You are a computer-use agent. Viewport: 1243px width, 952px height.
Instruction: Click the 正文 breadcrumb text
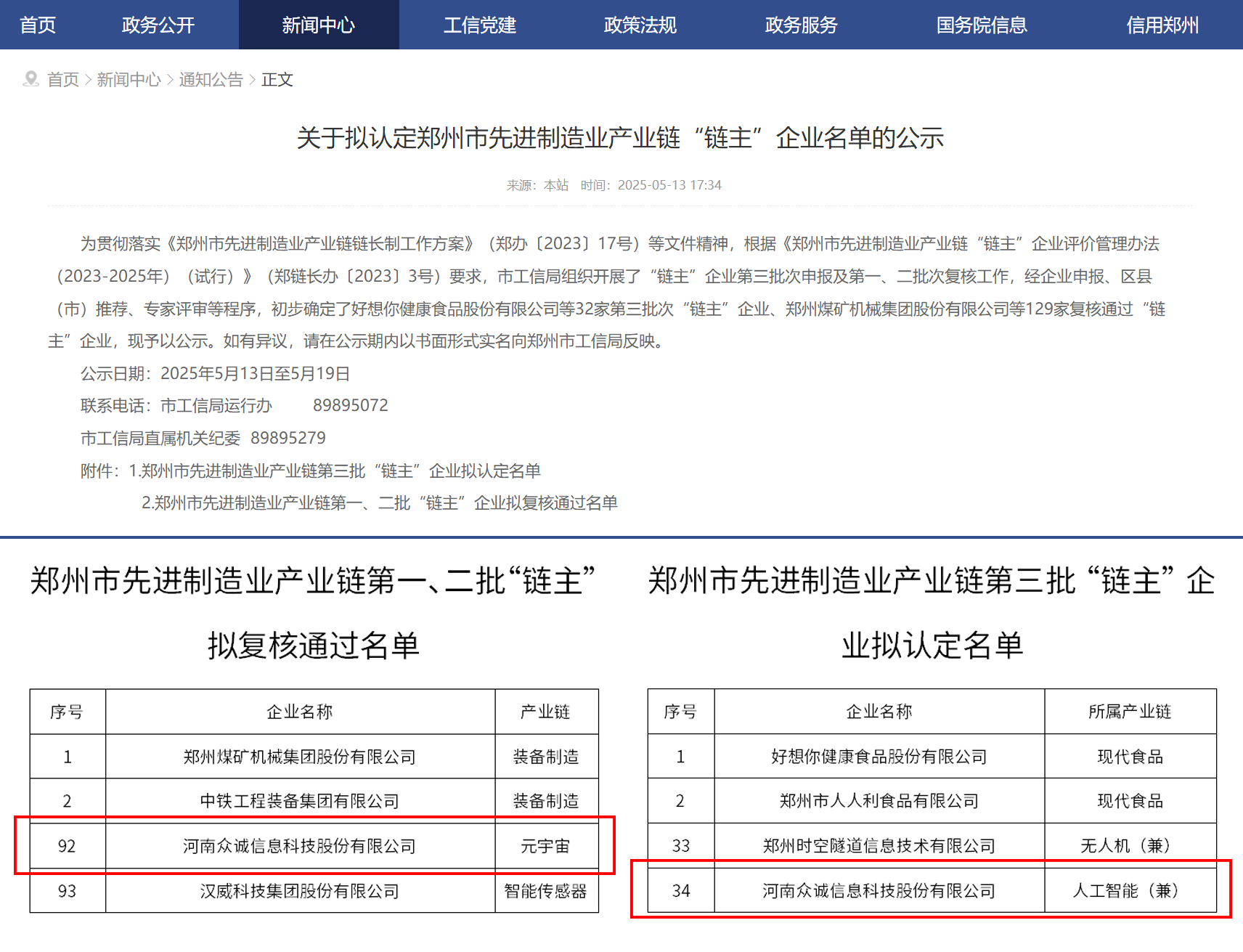(x=277, y=79)
